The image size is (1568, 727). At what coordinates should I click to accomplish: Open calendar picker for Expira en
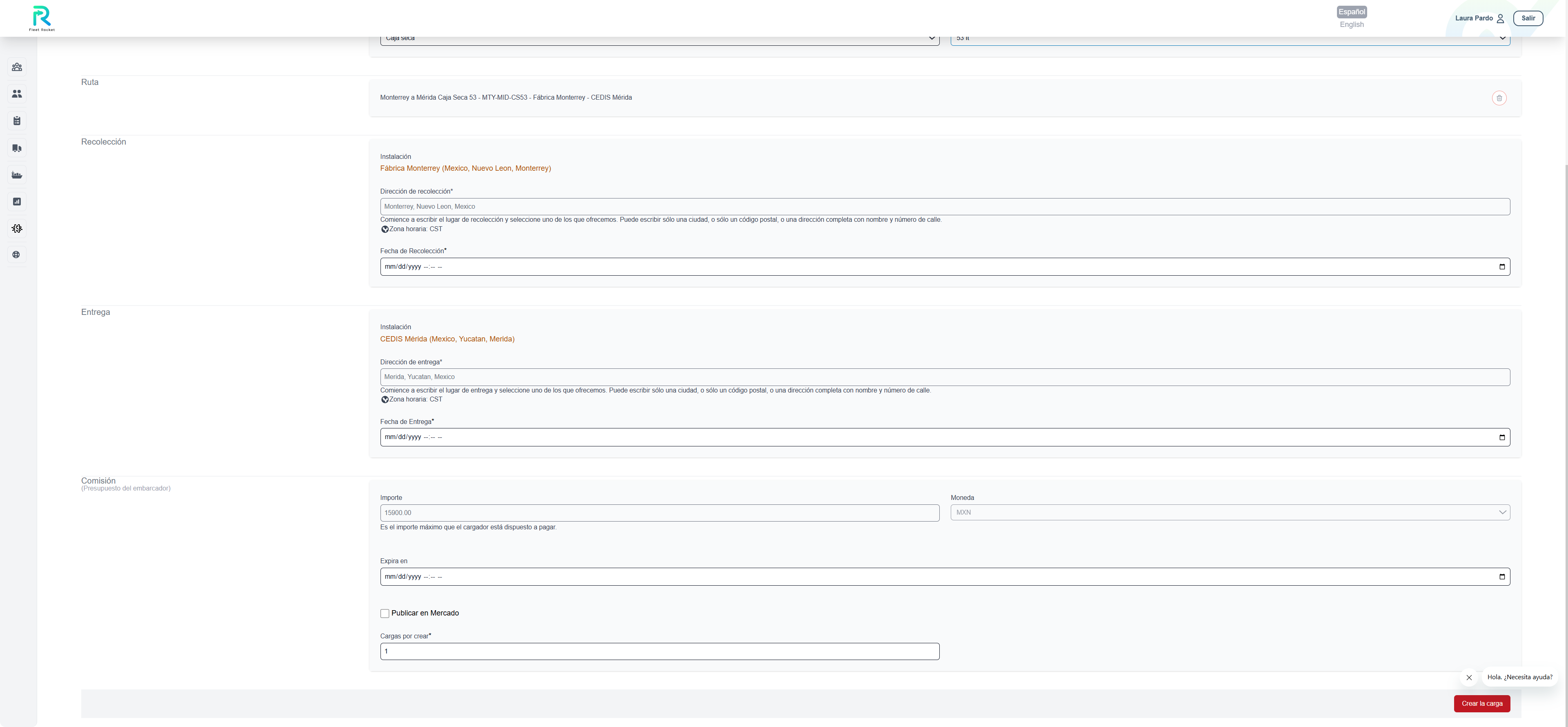pyautogui.click(x=1501, y=577)
